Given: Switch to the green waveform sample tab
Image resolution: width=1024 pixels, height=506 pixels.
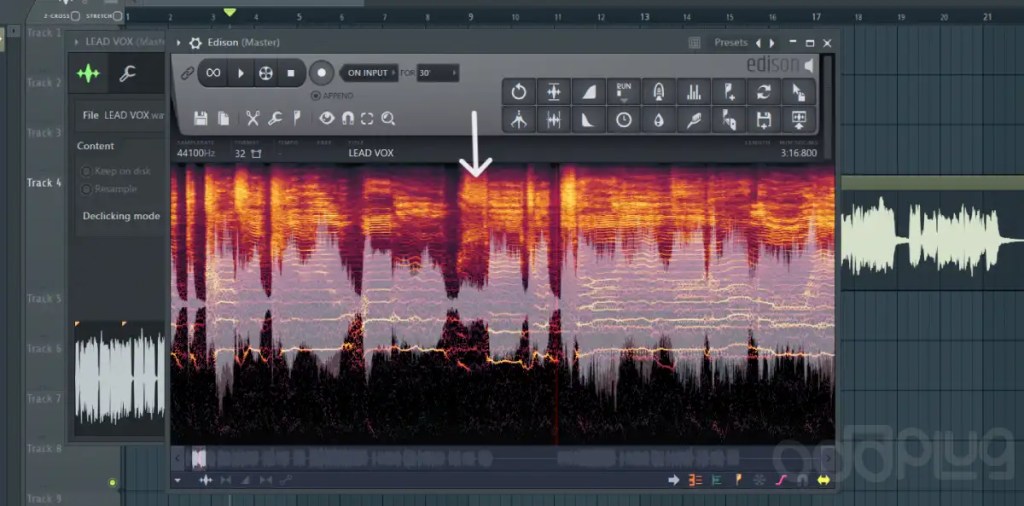Looking at the screenshot, I should point(88,73).
